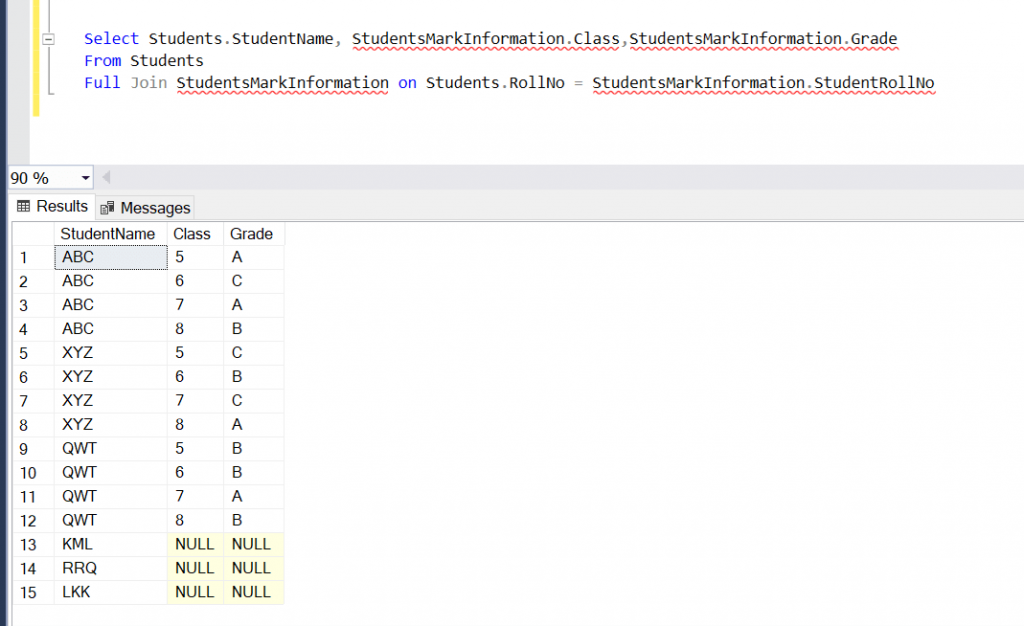Screen dimensions: 1024x626
Task: Click the left arrow of the horizontal scrollbar
Action: (108, 178)
